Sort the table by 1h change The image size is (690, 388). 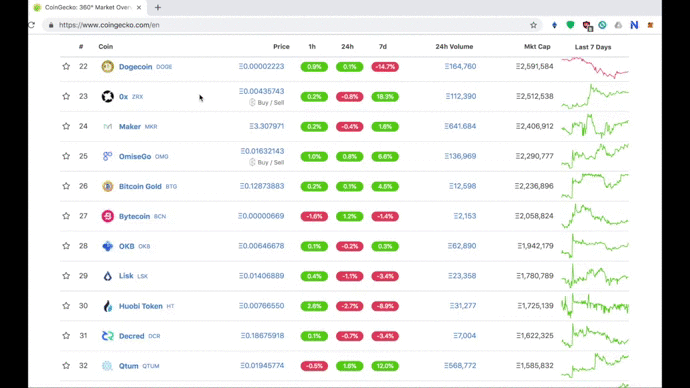pos(312,47)
